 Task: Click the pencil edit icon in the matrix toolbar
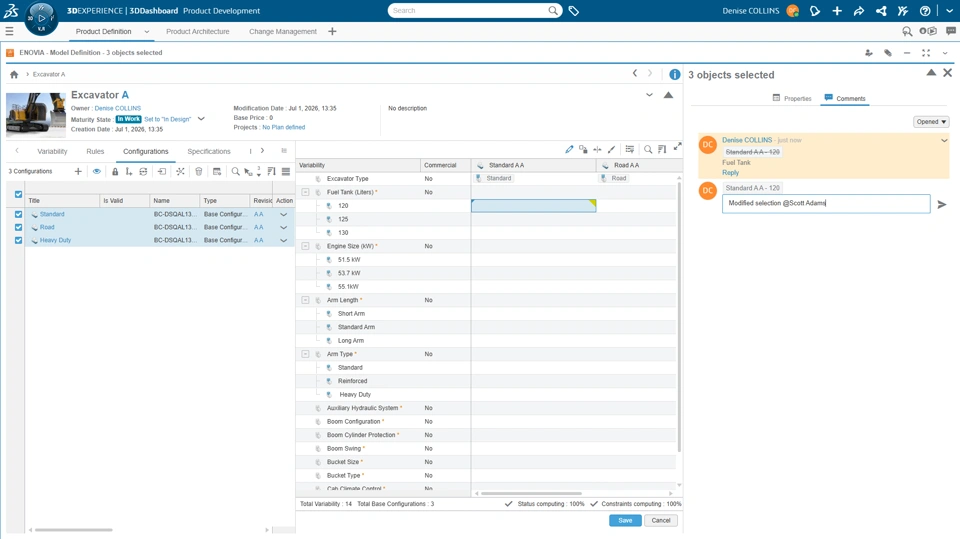coord(569,149)
